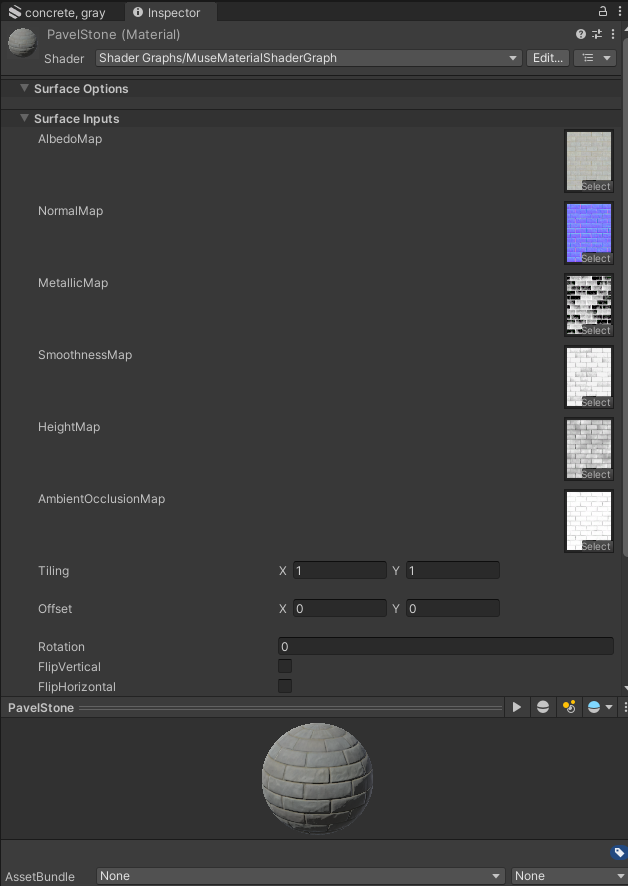Open the preview panel three-dot menu
Screen dimensions: 628x886
pos(625,707)
